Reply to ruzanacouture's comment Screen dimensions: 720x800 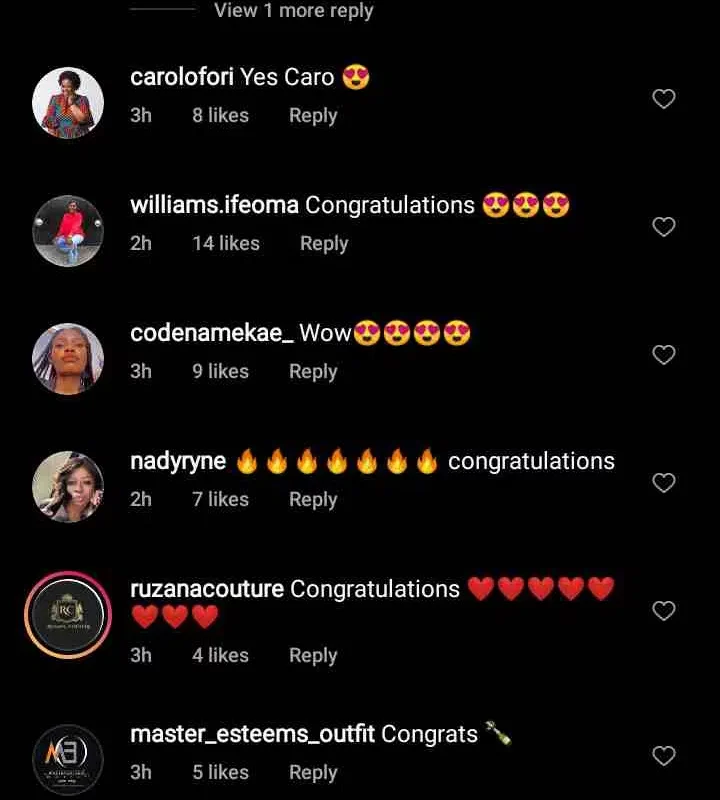coord(313,656)
